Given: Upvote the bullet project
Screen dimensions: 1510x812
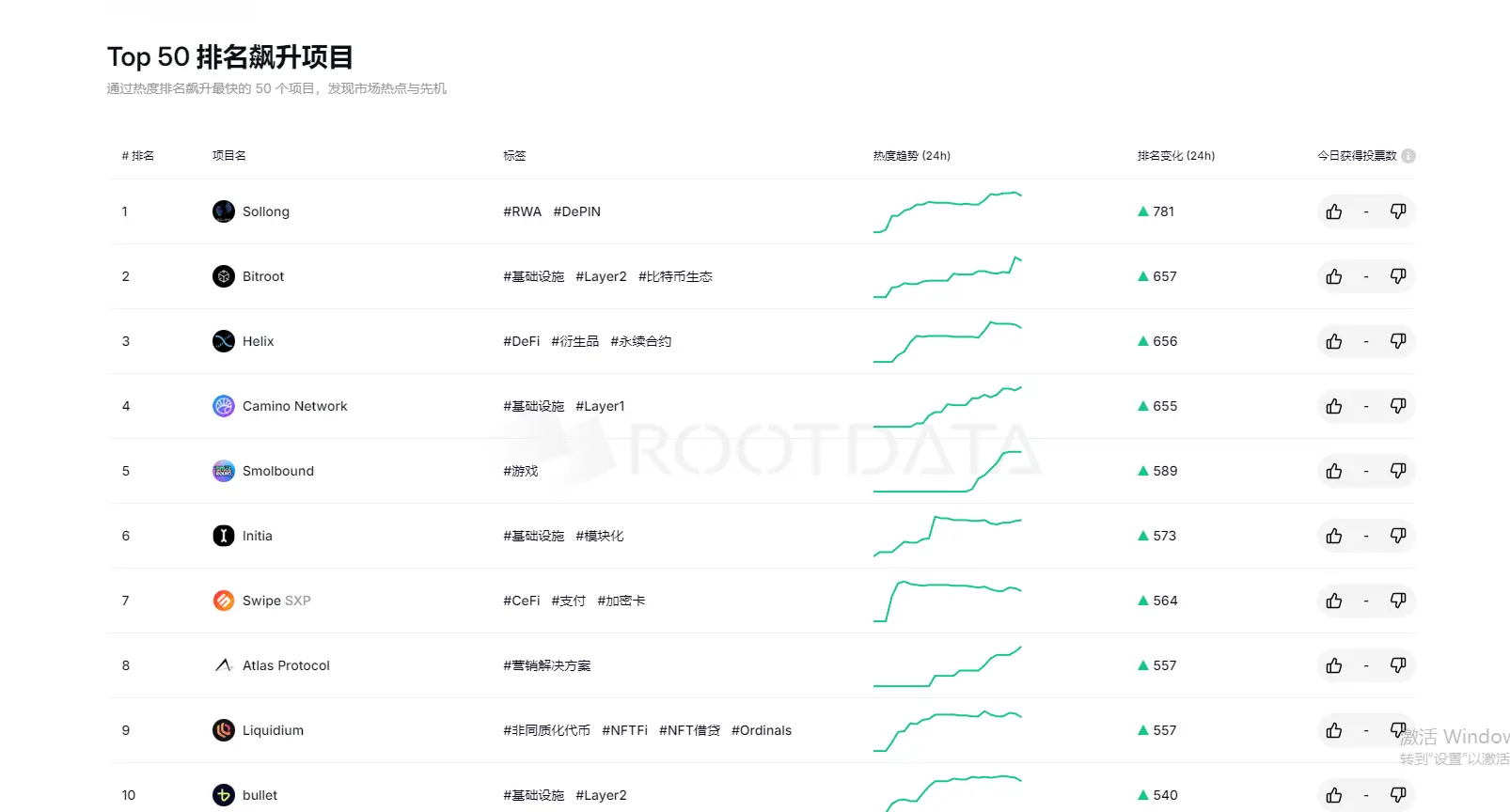Looking at the screenshot, I should [x=1334, y=795].
